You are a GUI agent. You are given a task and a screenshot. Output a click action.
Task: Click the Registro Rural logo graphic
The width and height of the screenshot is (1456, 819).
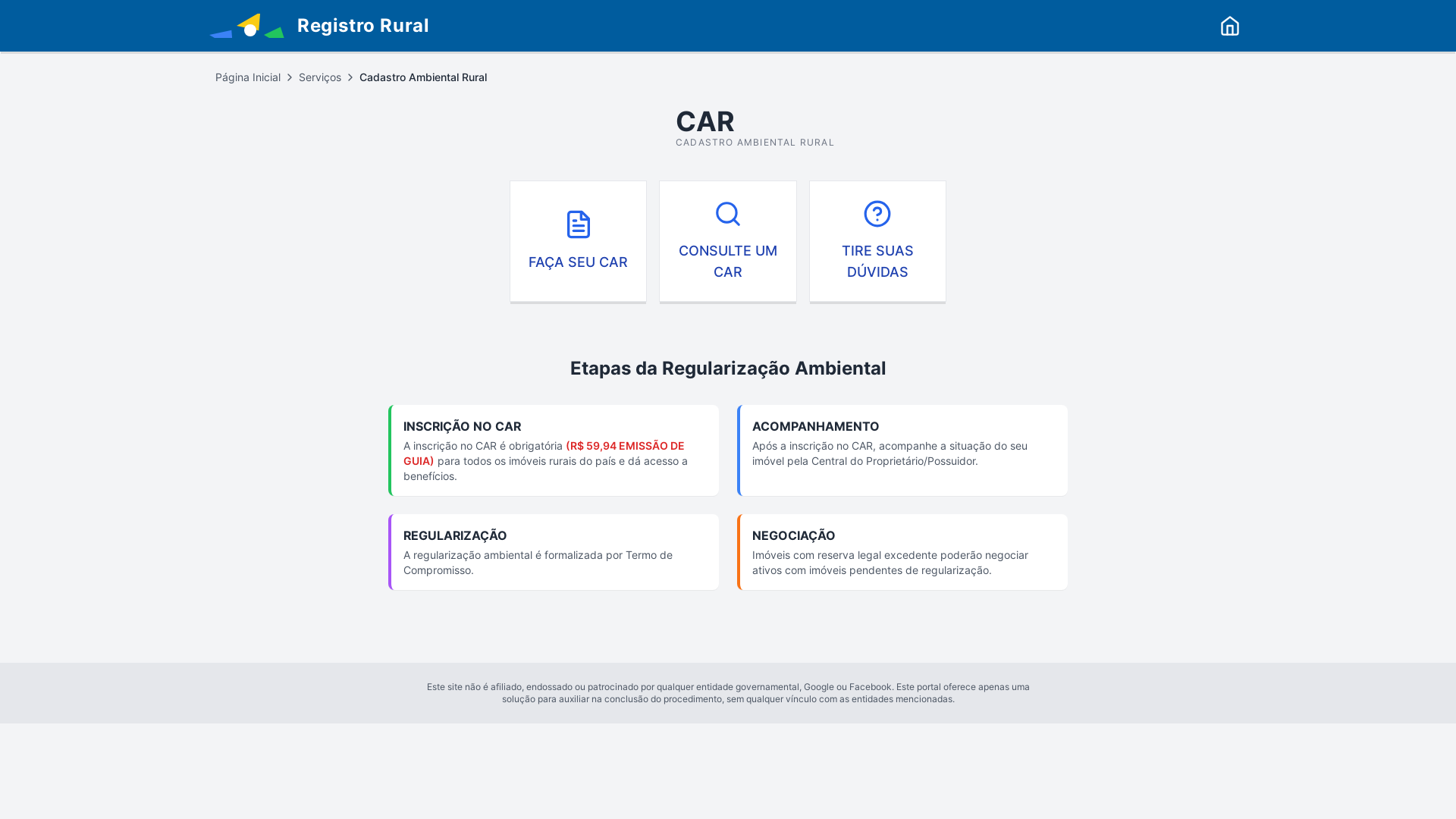(x=247, y=25)
